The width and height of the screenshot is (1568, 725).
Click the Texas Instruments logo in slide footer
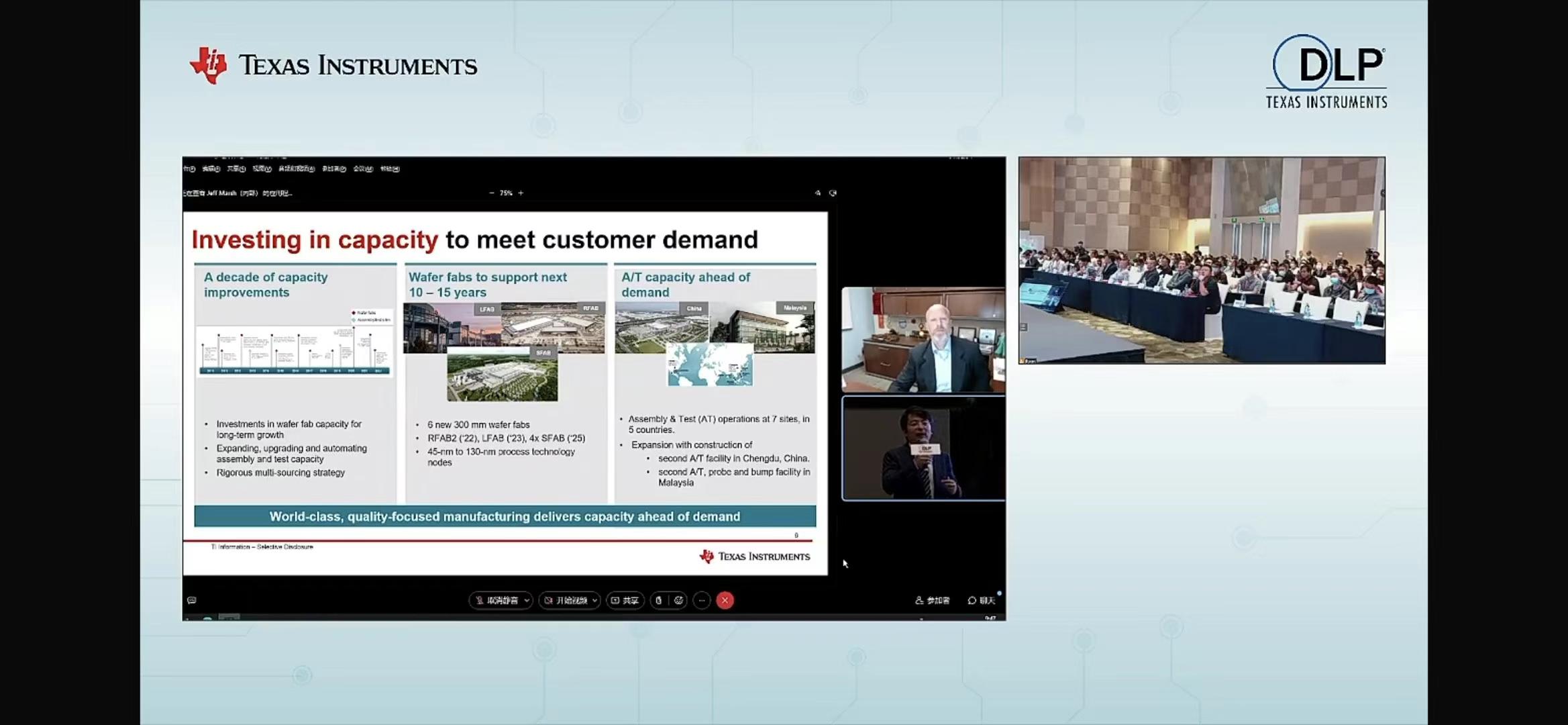(x=754, y=557)
